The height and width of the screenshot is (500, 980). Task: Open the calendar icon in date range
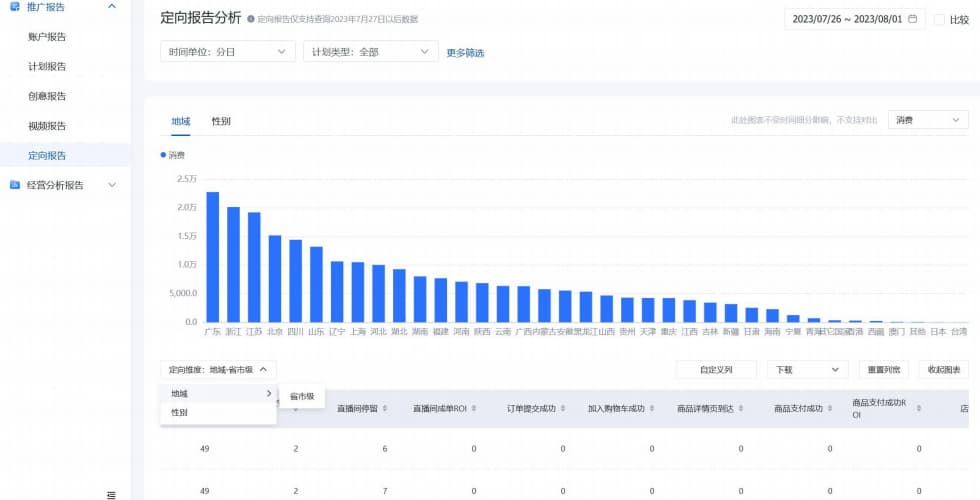click(912, 19)
